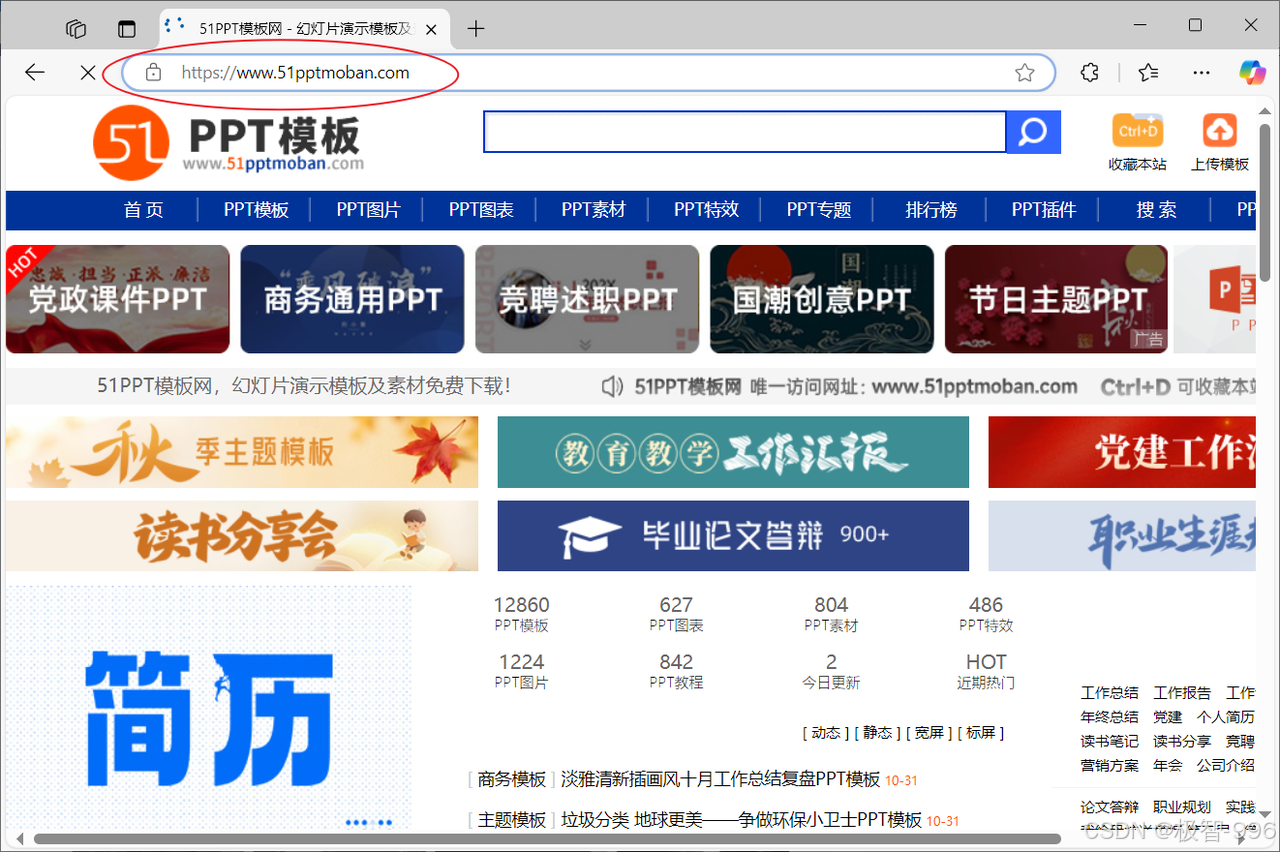Open browser extensions puzzle icon
The width and height of the screenshot is (1280, 852).
pyautogui.click(x=1090, y=72)
